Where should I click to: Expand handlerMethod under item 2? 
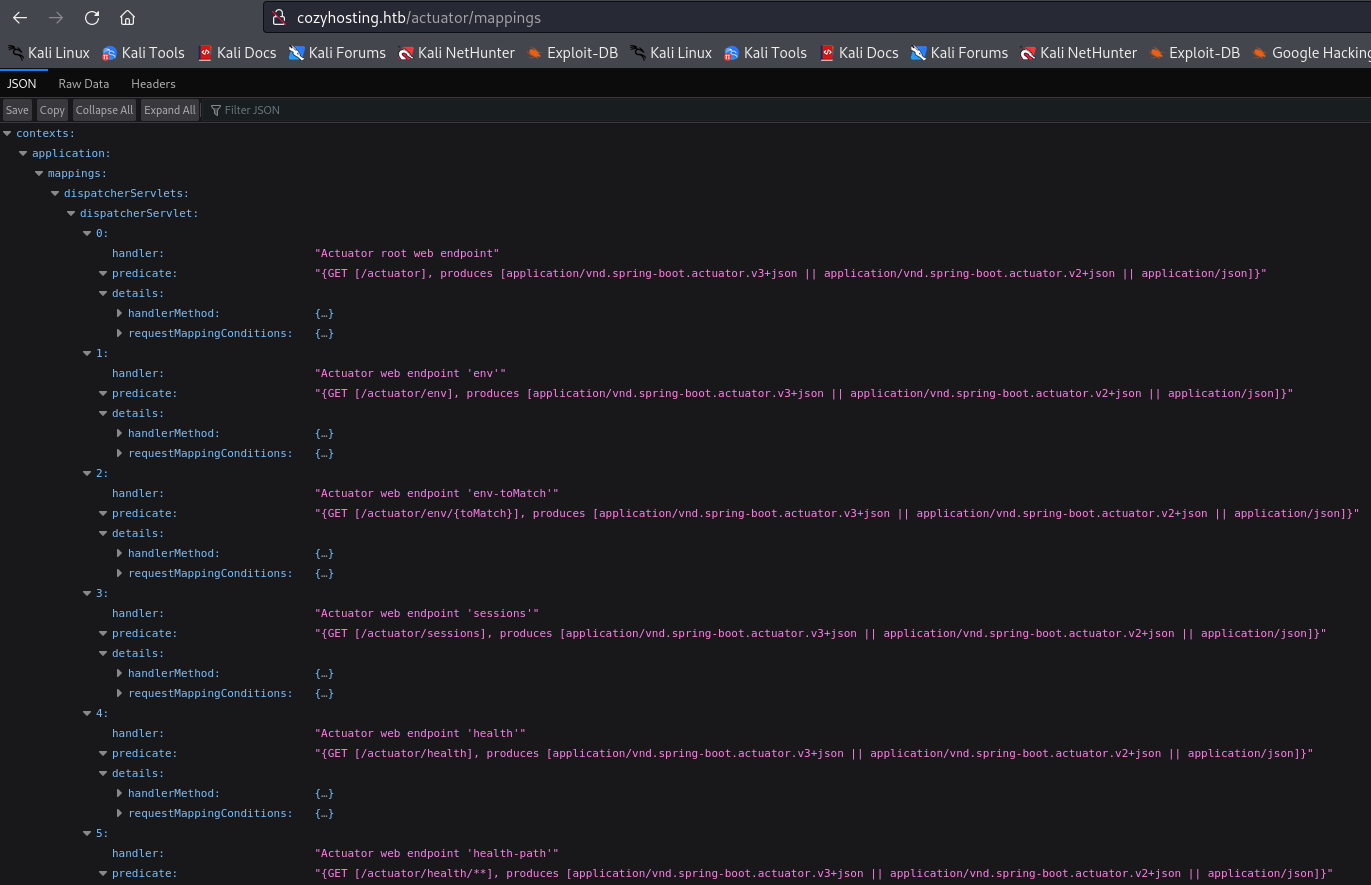[120, 553]
